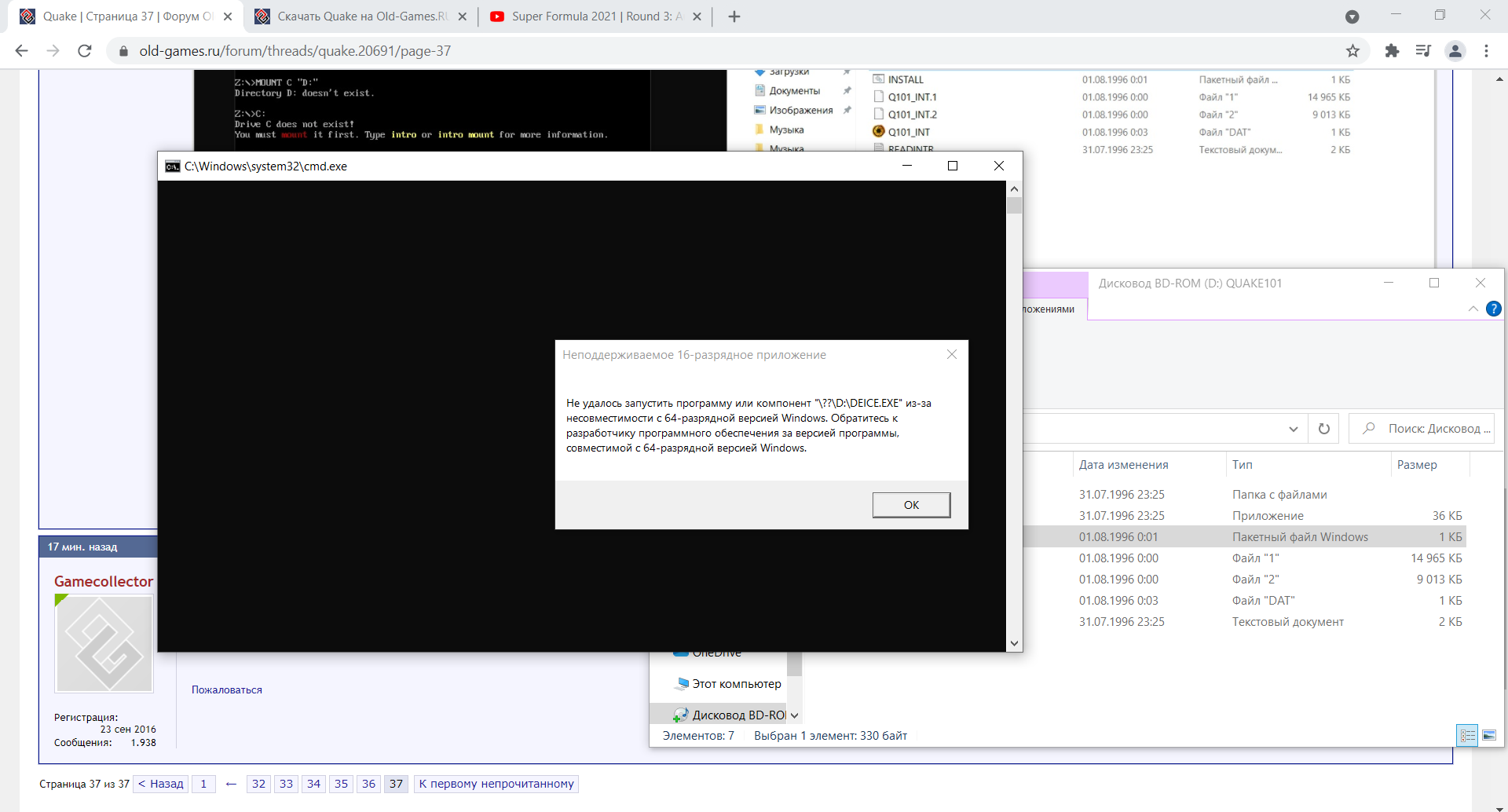This screenshot has height=812, width=1508.
Task: Click the browser reload page icon
Action: click(85, 51)
